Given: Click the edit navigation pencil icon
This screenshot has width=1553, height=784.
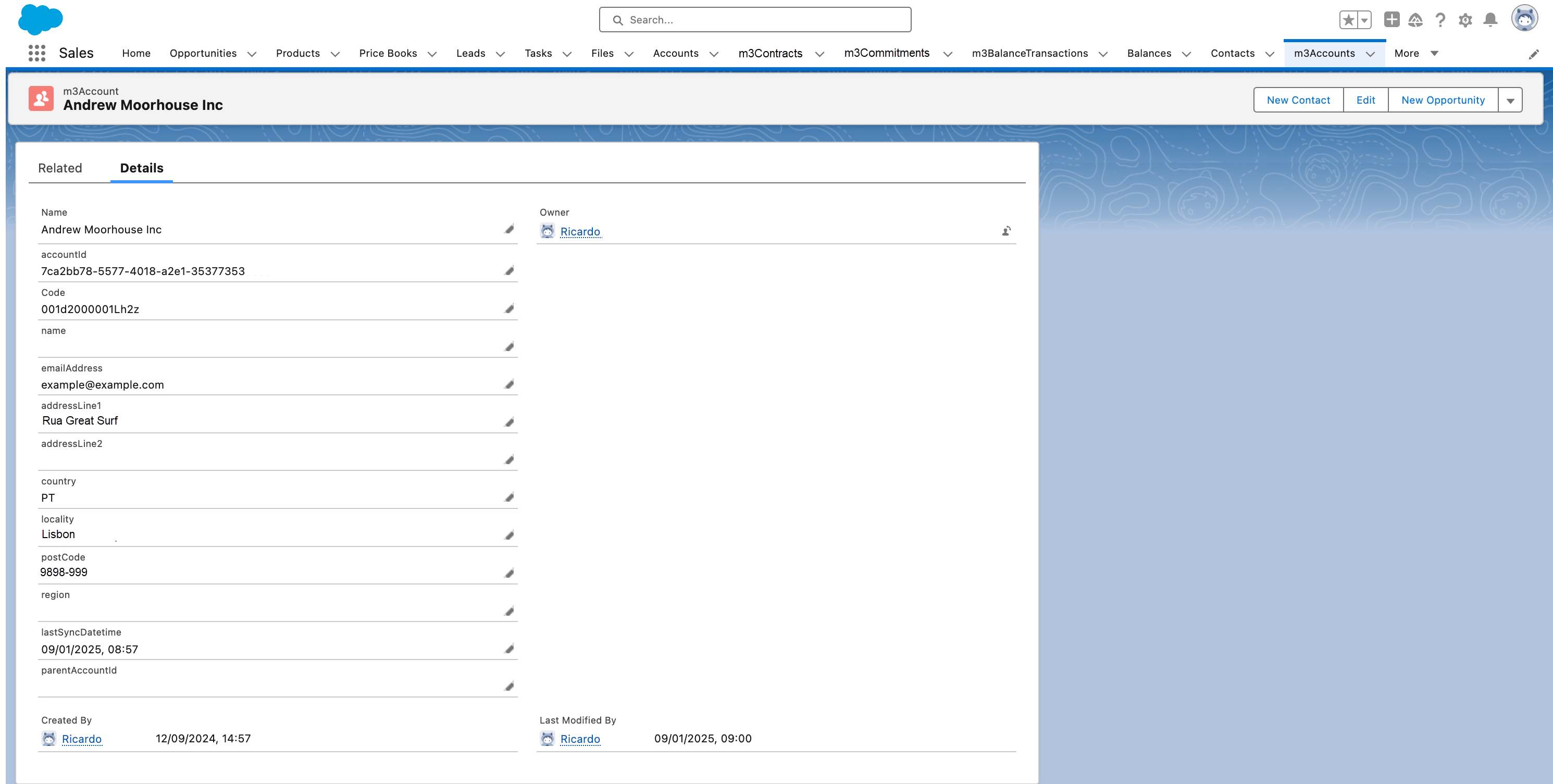Looking at the screenshot, I should click(1534, 54).
